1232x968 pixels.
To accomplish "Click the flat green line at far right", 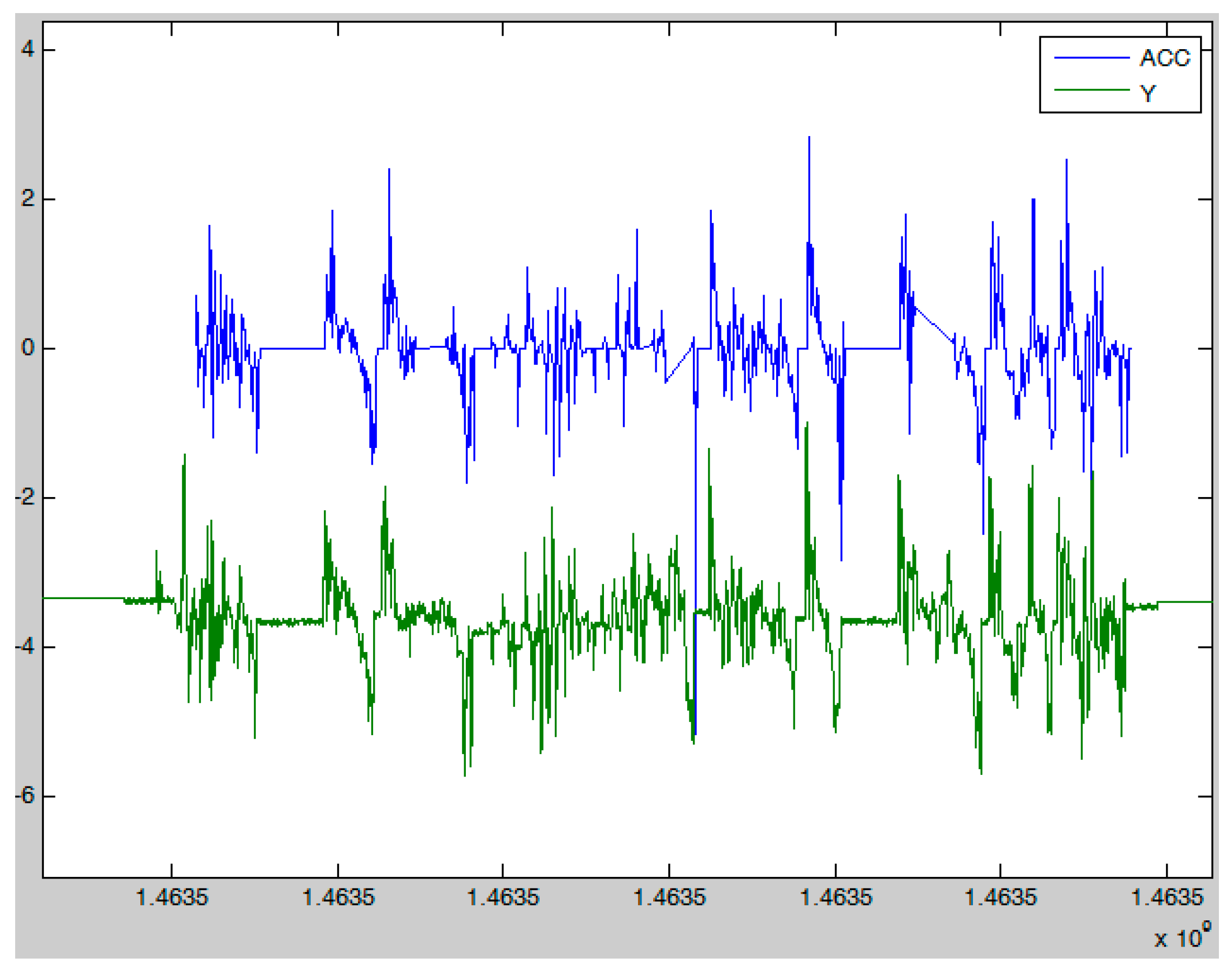I will (1184, 602).
